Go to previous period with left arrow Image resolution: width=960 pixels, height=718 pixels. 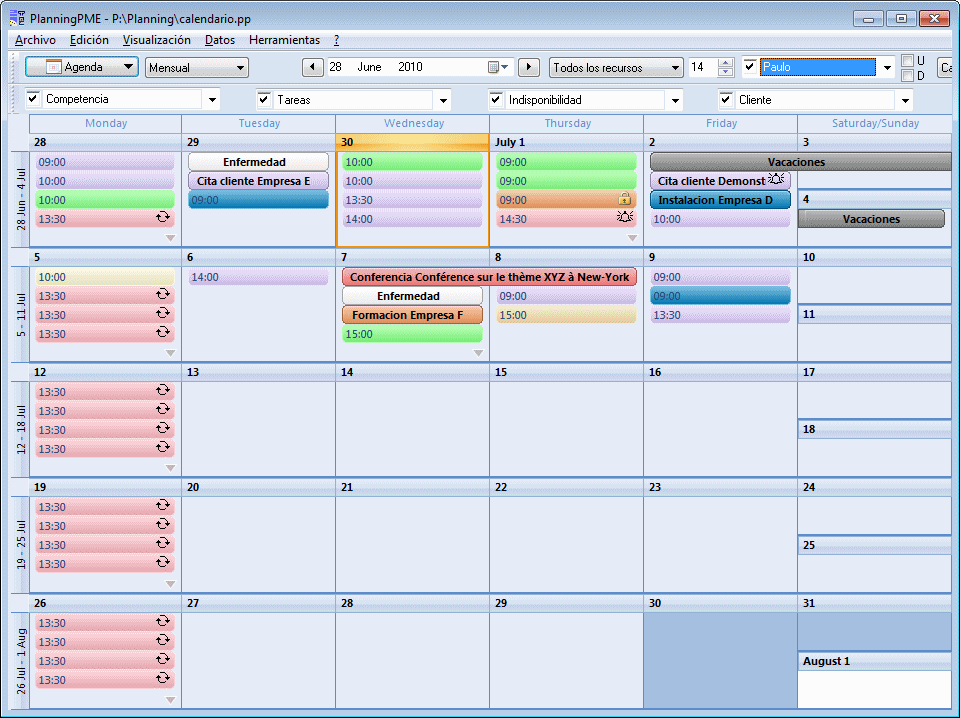pos(312,66)
